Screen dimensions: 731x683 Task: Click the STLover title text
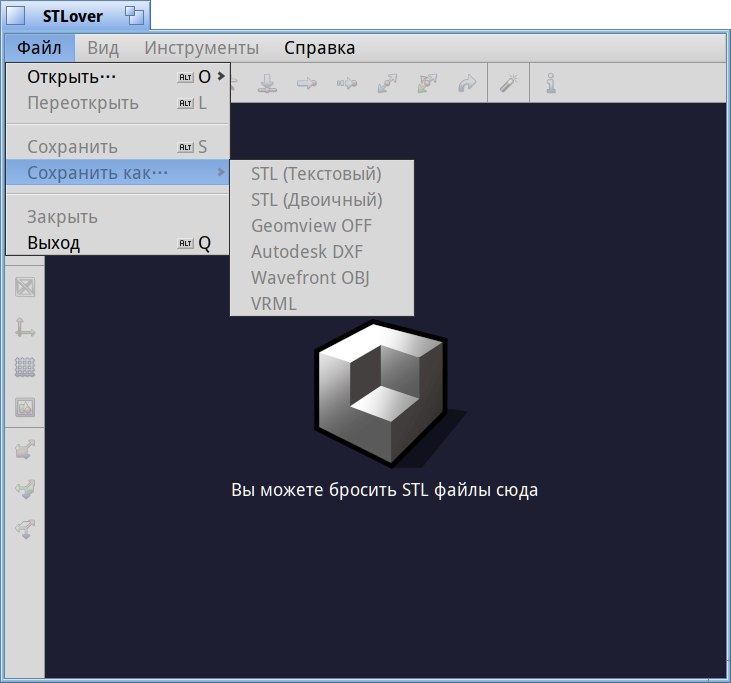coord(73,16)
